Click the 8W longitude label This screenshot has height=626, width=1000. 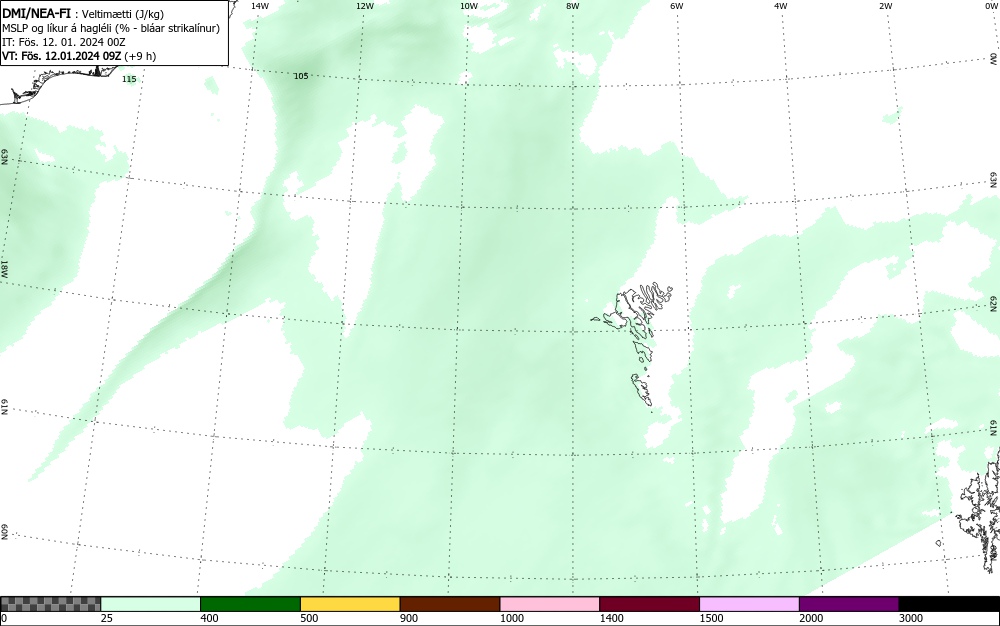(x=573, y=6)
